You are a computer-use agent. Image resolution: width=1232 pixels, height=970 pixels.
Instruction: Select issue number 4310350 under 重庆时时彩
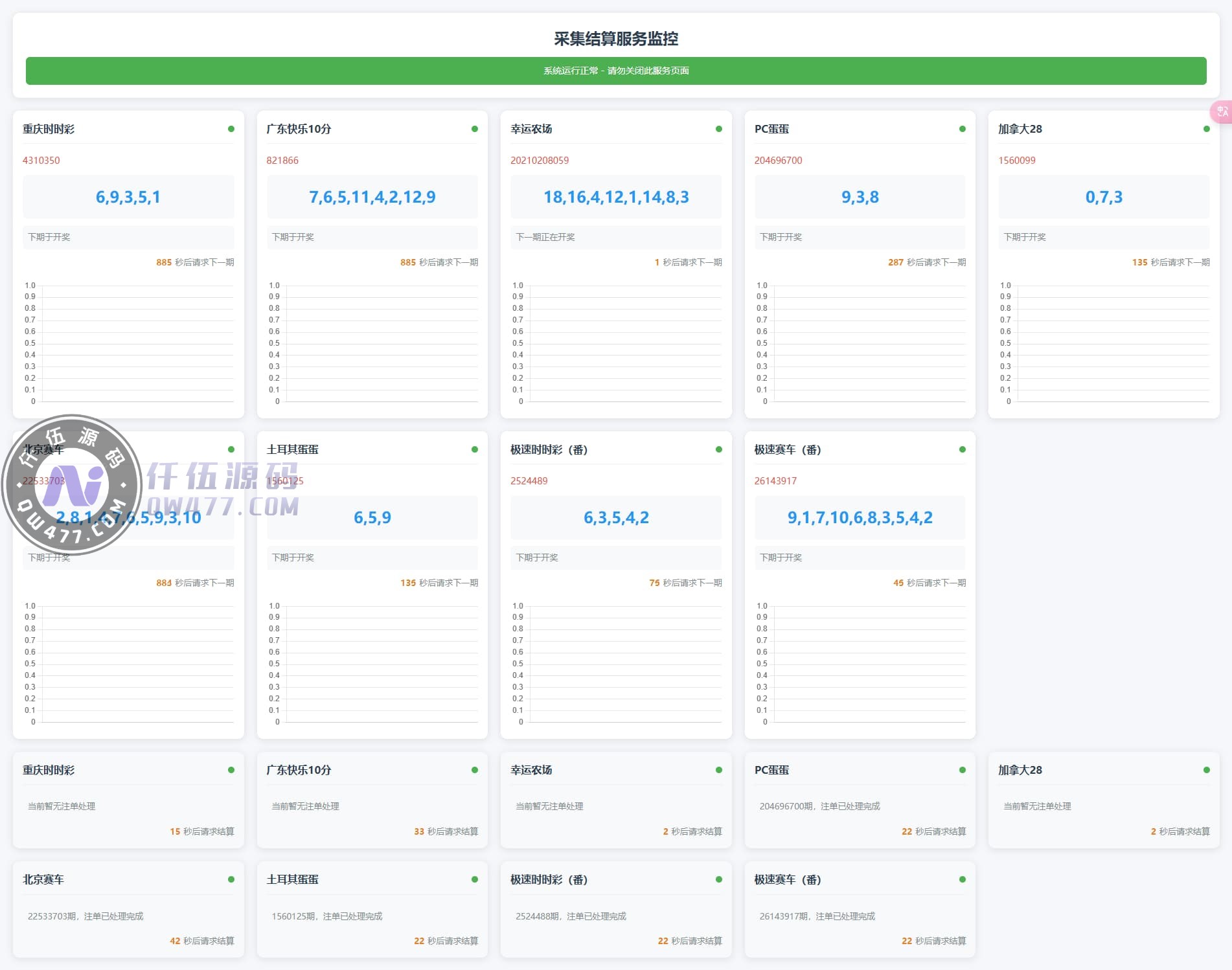[41, 161]
